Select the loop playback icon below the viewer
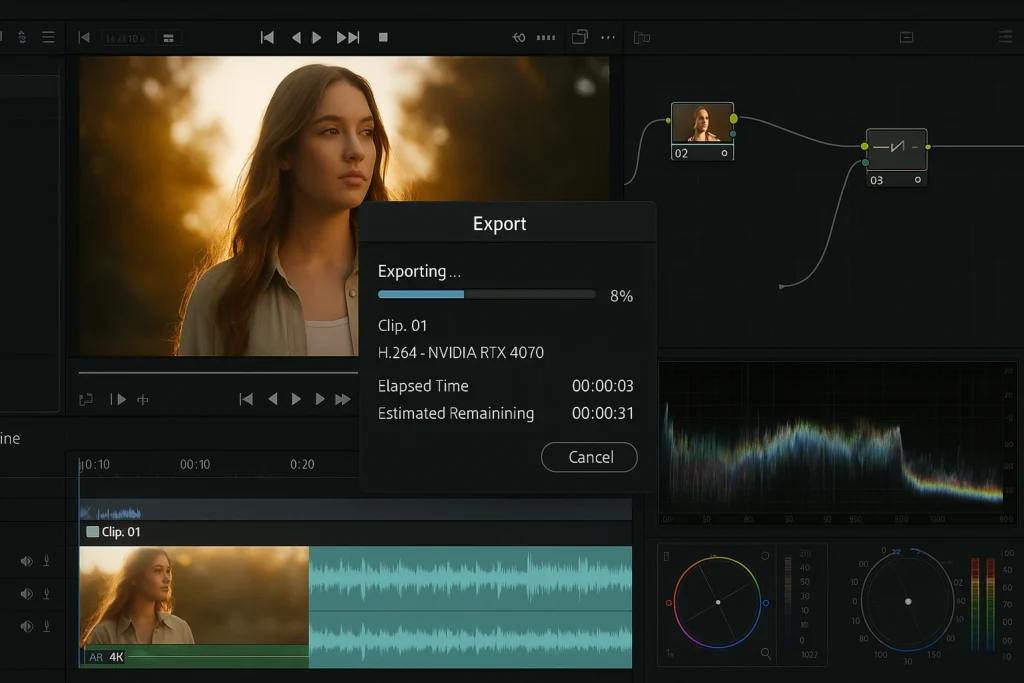This screenshot has height=683, width=1024. 88,399
